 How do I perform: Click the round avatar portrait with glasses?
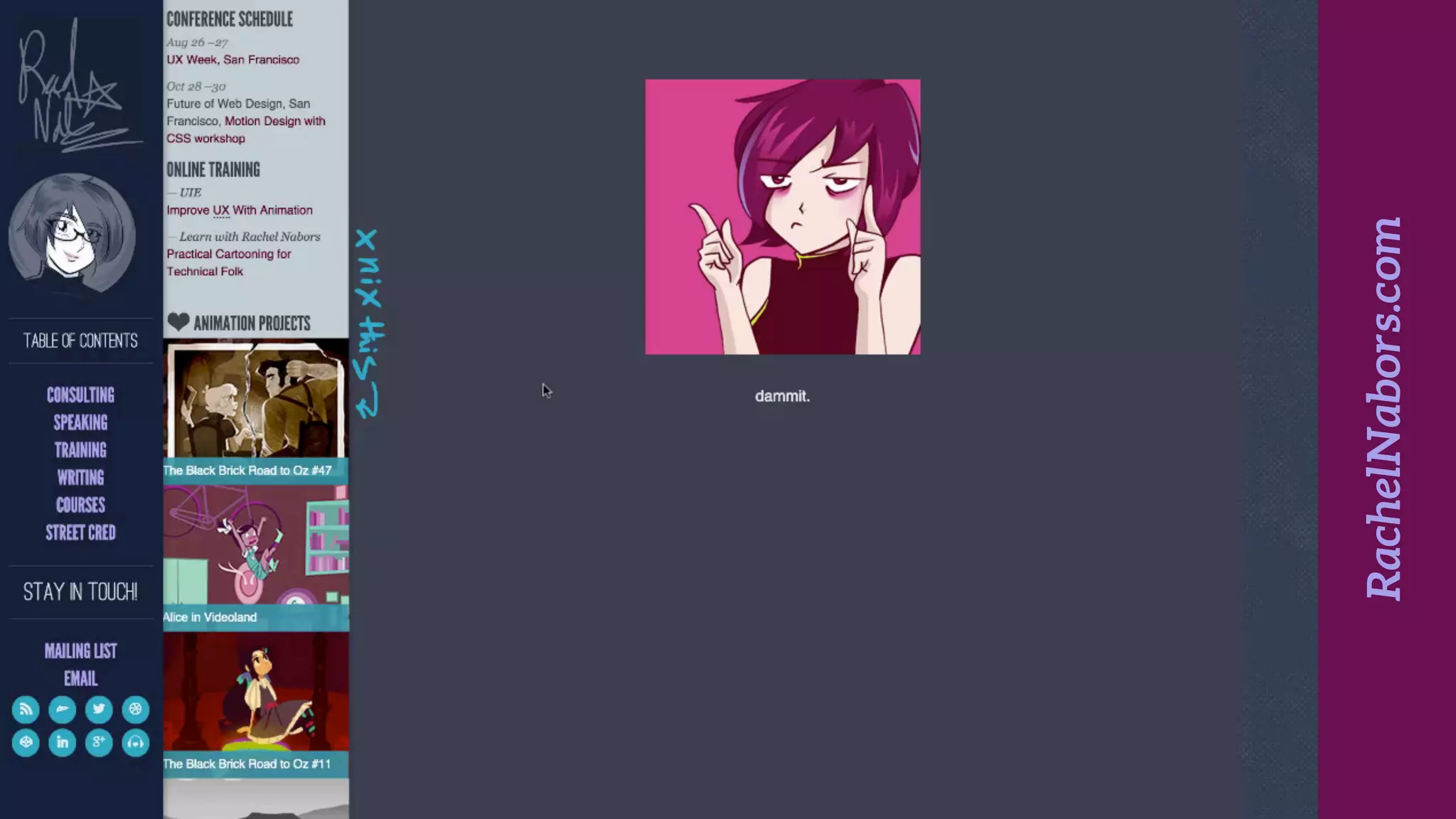point(72,233)
